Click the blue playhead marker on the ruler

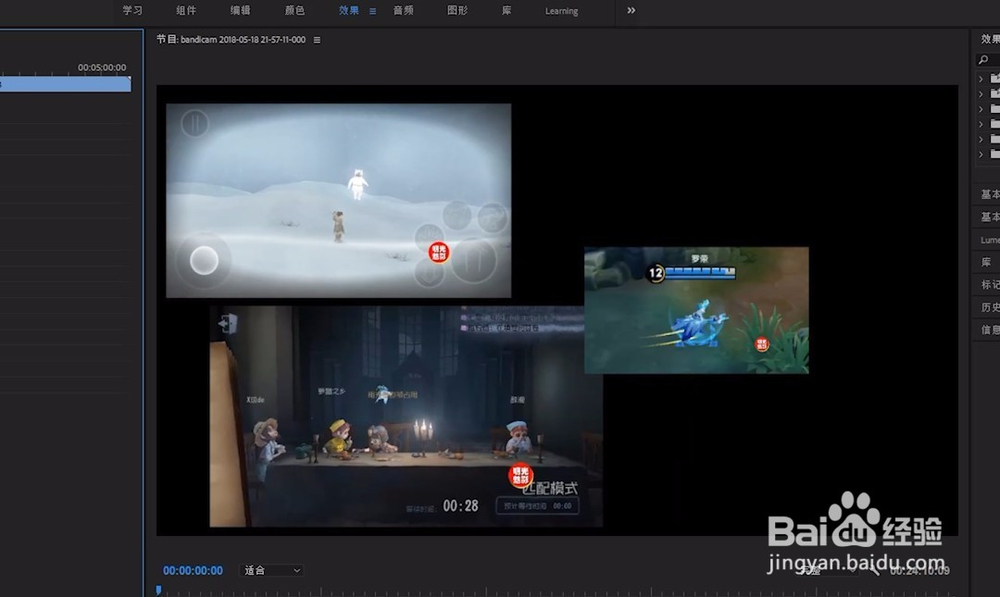click(x=159, y=590)
